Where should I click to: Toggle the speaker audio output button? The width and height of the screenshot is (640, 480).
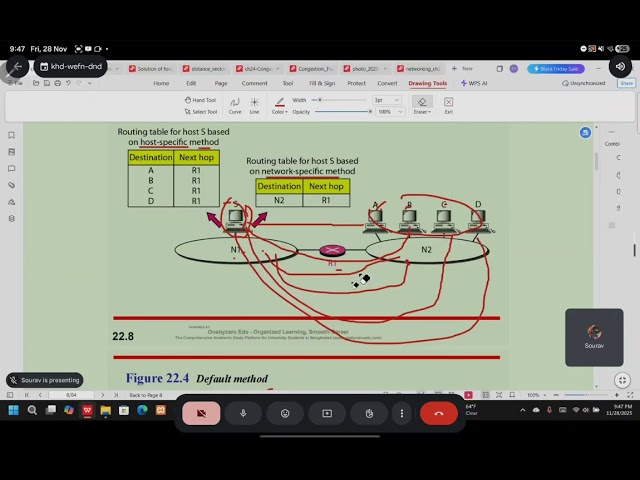click(620, 67)
